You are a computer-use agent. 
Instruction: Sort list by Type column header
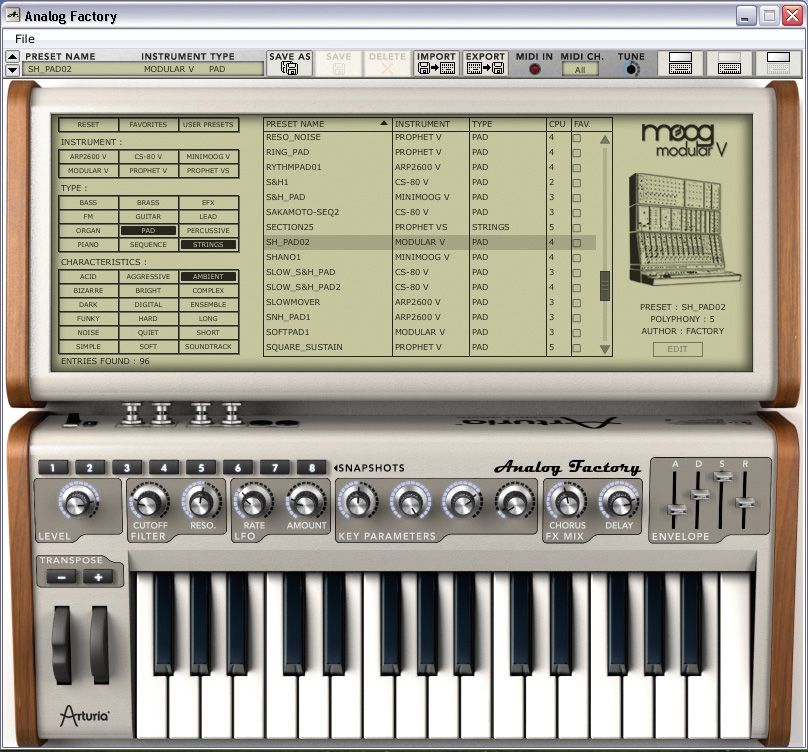(x=508, y=124)
